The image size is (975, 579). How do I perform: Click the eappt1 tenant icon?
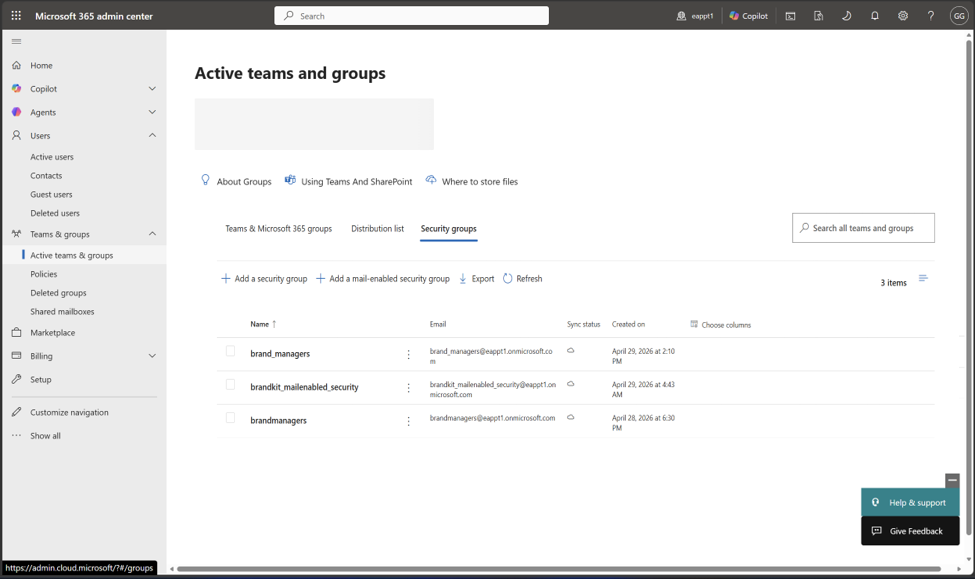[681, 16]
